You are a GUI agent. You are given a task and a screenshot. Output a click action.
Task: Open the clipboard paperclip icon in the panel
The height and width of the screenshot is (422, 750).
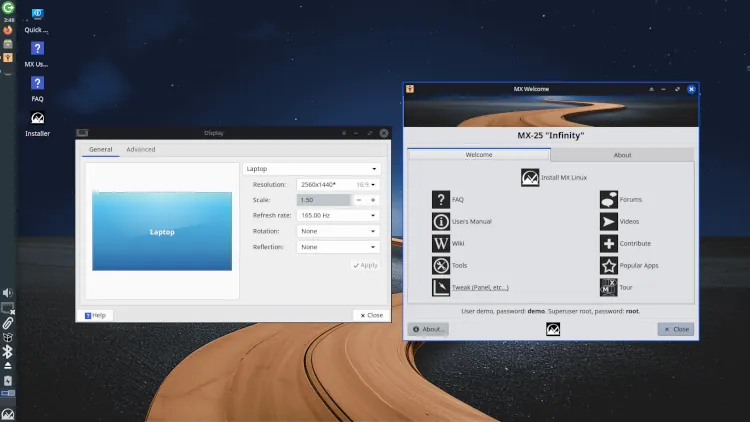click(x=8, y=323)
